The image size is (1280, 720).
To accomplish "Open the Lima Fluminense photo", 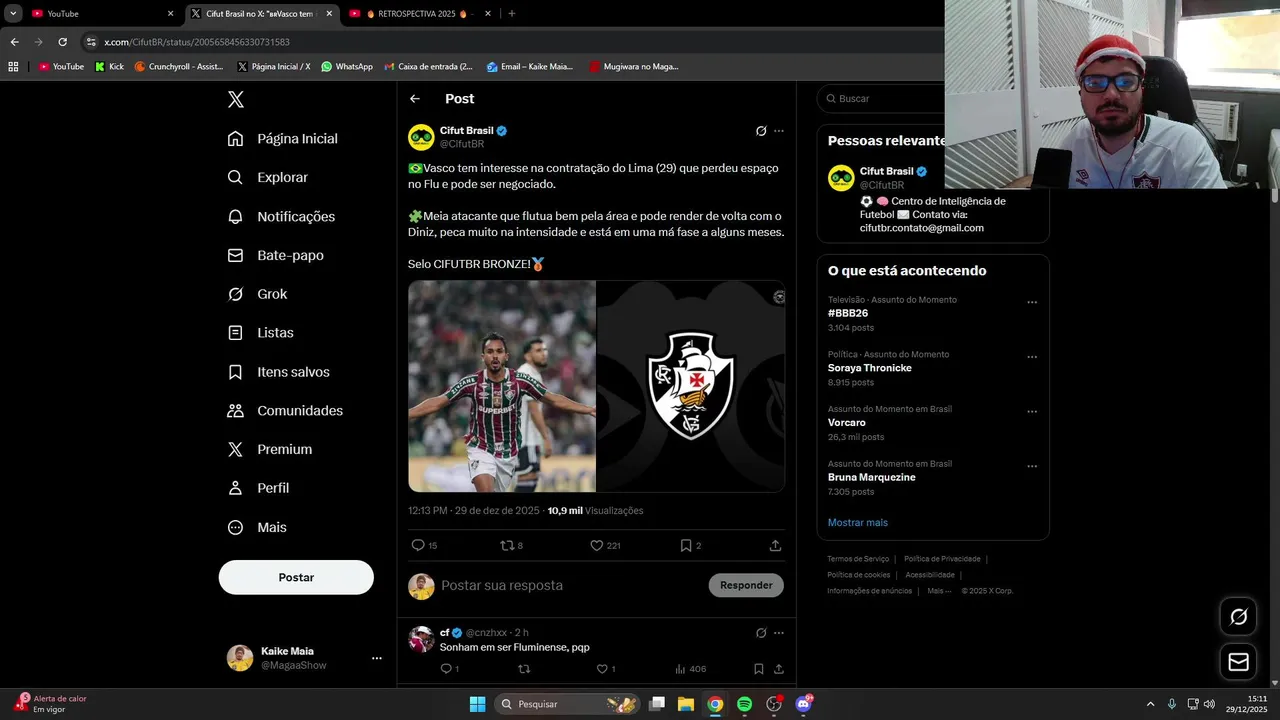I will tap(501, 386).
